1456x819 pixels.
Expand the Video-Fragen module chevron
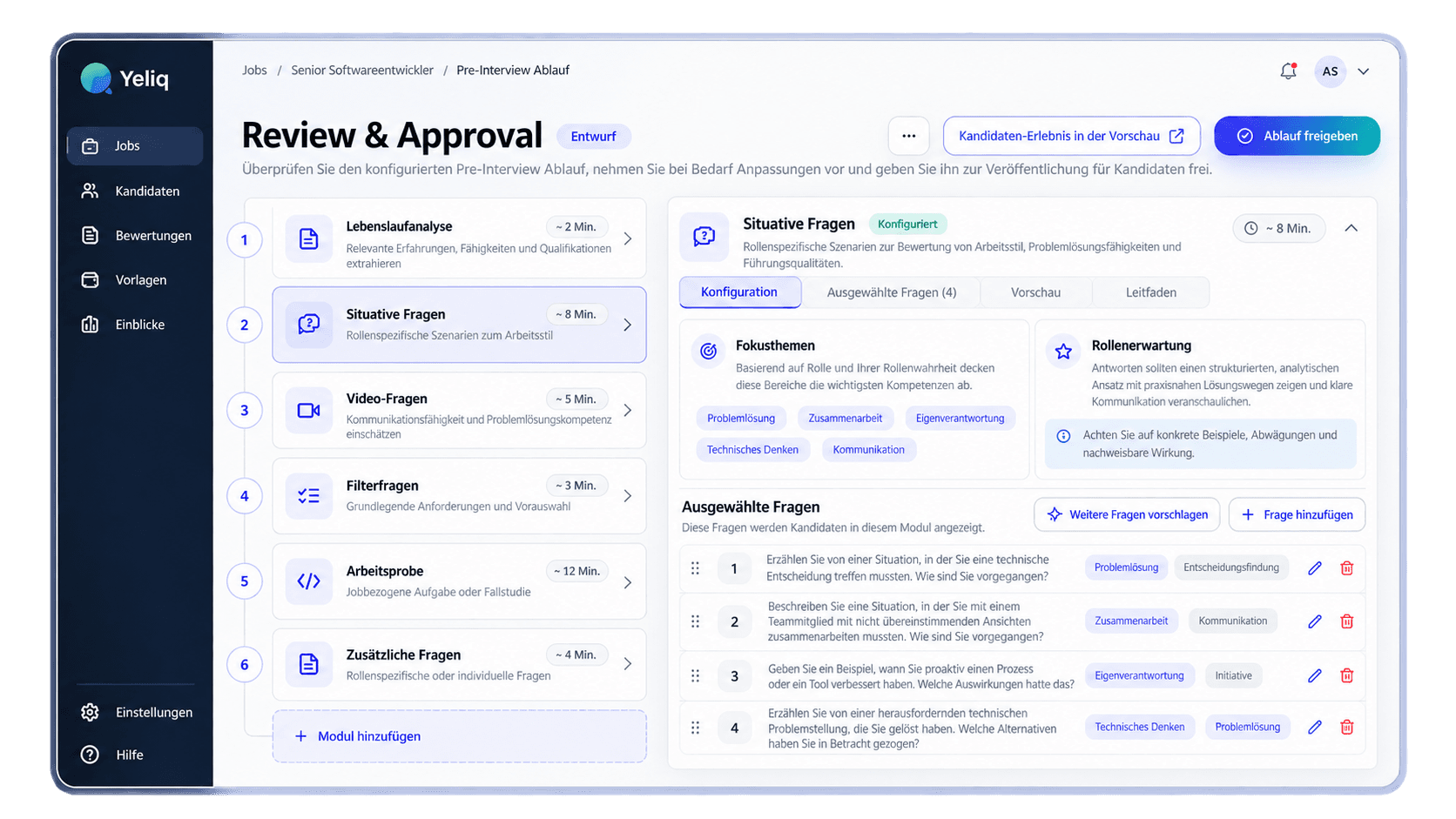tap(628, 410)
